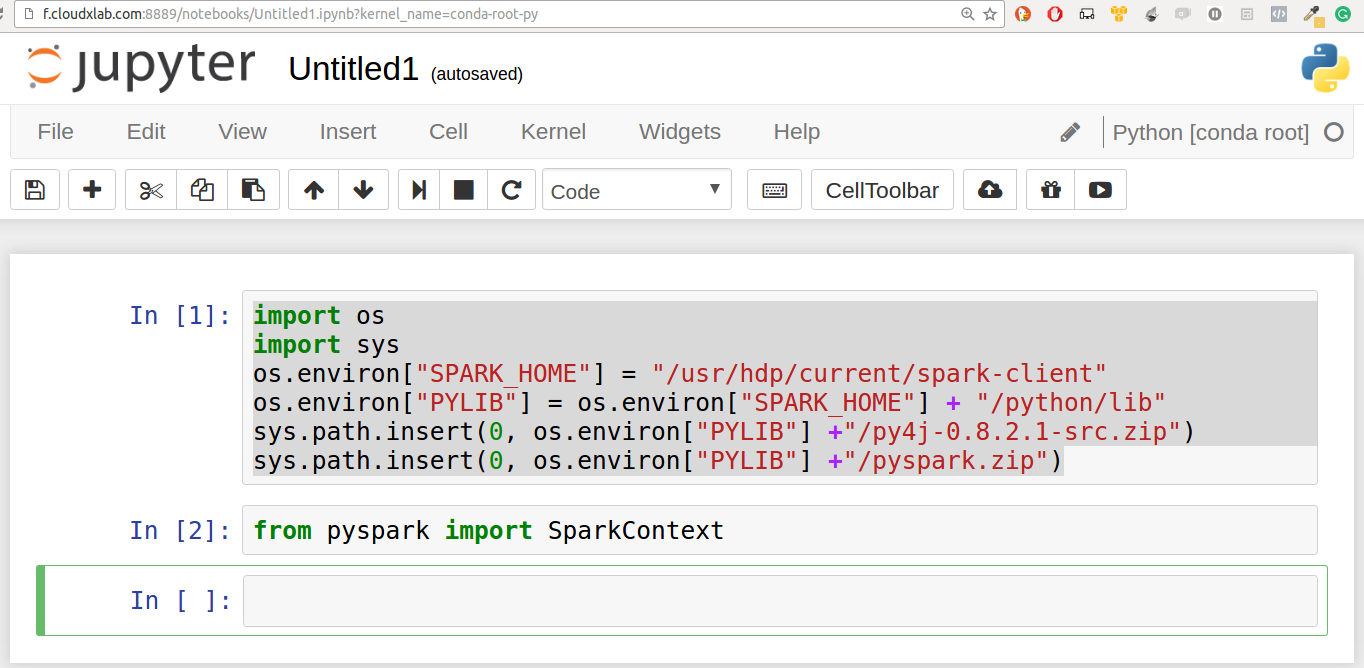Click the "/usr/hdp/current/spark-client" string
This screenshot has width=1364, height=668.
[x=880, y=374]
